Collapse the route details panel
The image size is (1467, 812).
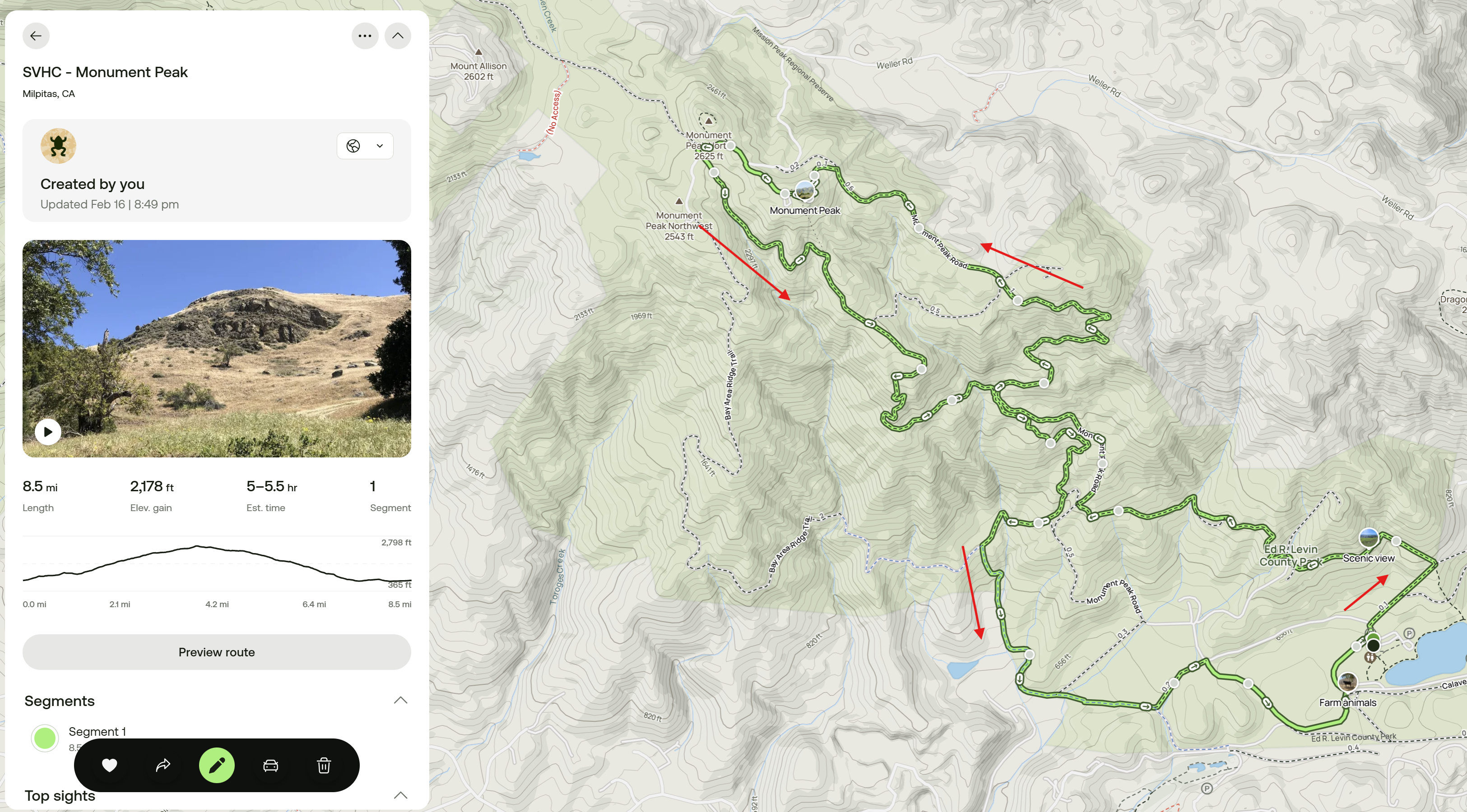398,36
